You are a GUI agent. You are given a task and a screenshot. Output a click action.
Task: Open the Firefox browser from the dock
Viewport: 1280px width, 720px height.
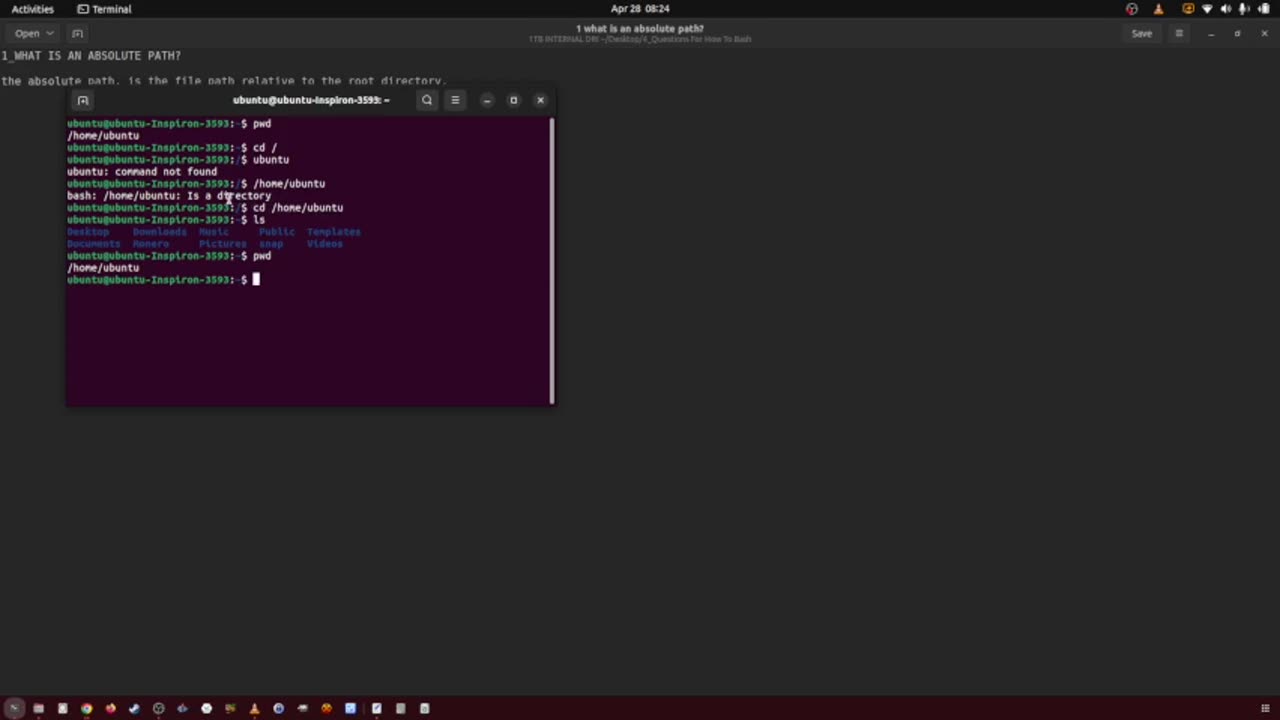point(110,709)
